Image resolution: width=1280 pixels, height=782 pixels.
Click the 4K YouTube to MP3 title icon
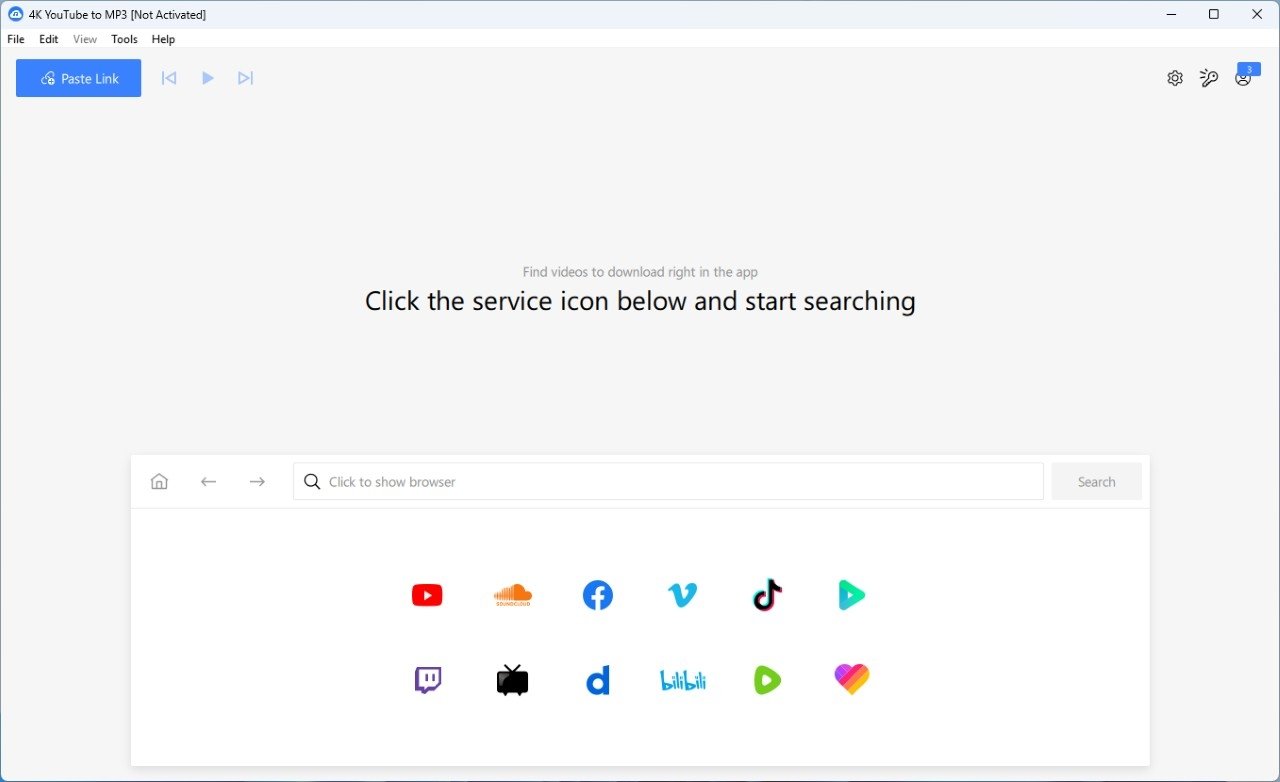[x=15, y=14]
